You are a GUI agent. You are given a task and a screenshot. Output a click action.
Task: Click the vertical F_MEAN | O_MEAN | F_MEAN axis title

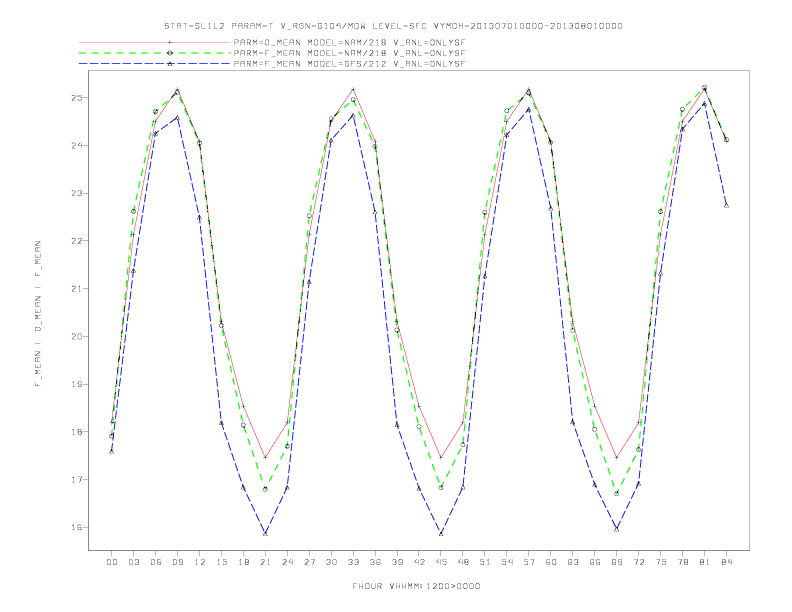click(x=38, y=314)
